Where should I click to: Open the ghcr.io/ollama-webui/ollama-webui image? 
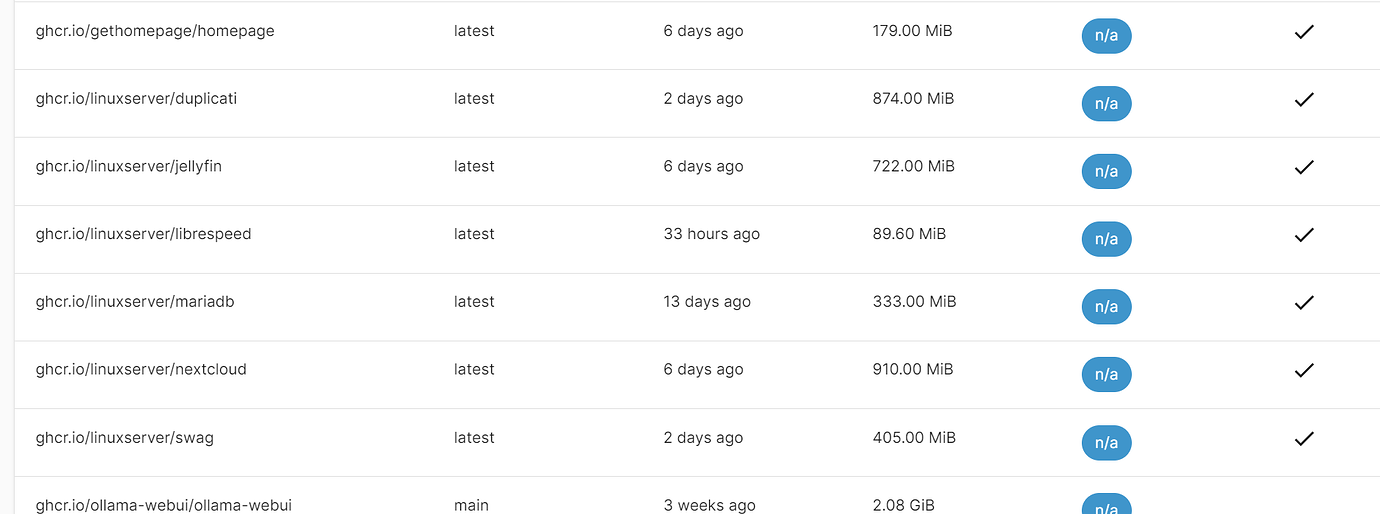pos(164,505)
